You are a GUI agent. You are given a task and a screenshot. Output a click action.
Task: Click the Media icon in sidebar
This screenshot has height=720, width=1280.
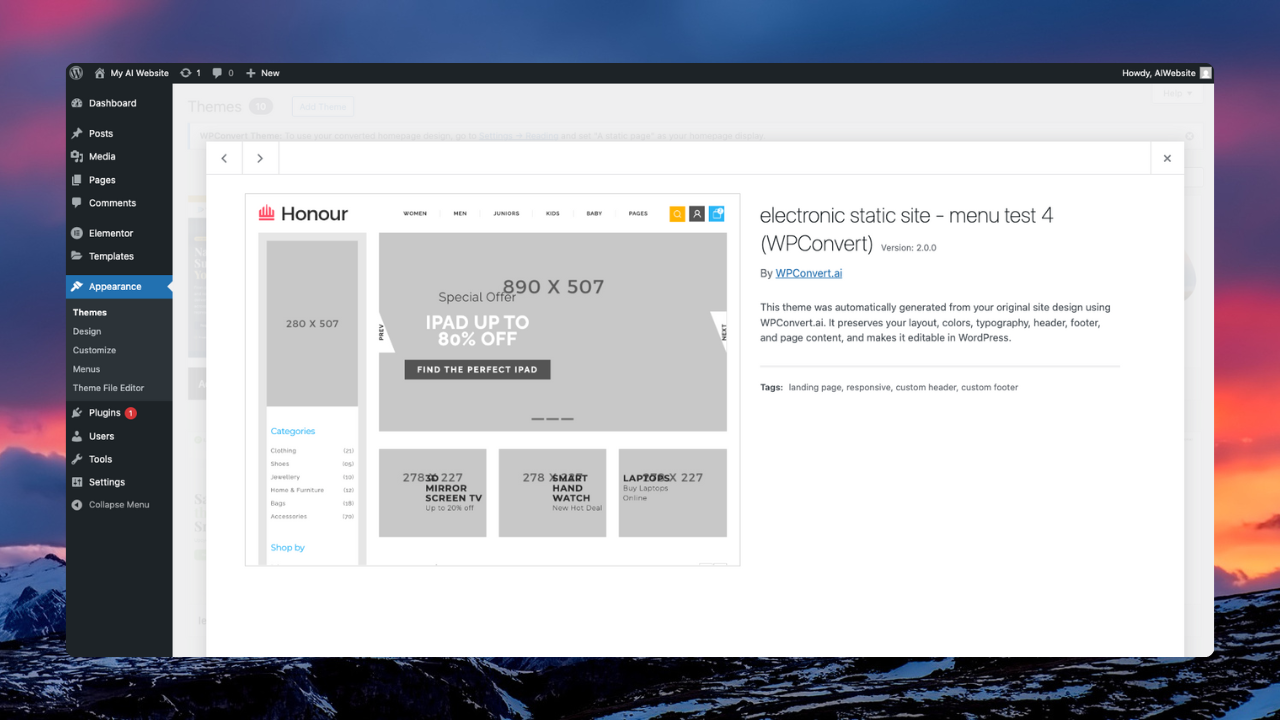tap(77, 156)
